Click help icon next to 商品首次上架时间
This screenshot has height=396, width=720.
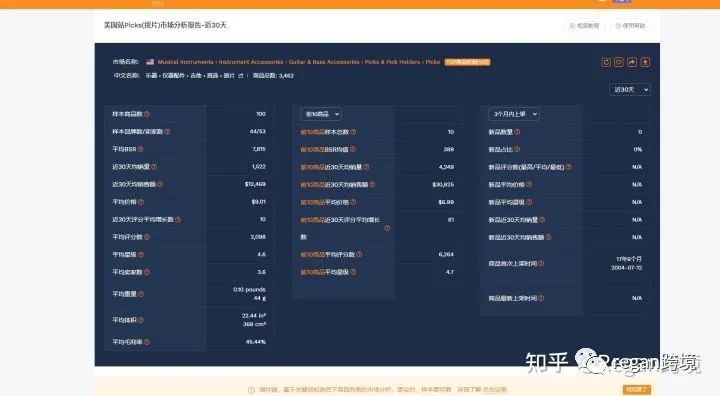pyautogui.click(x=541, y=263)
